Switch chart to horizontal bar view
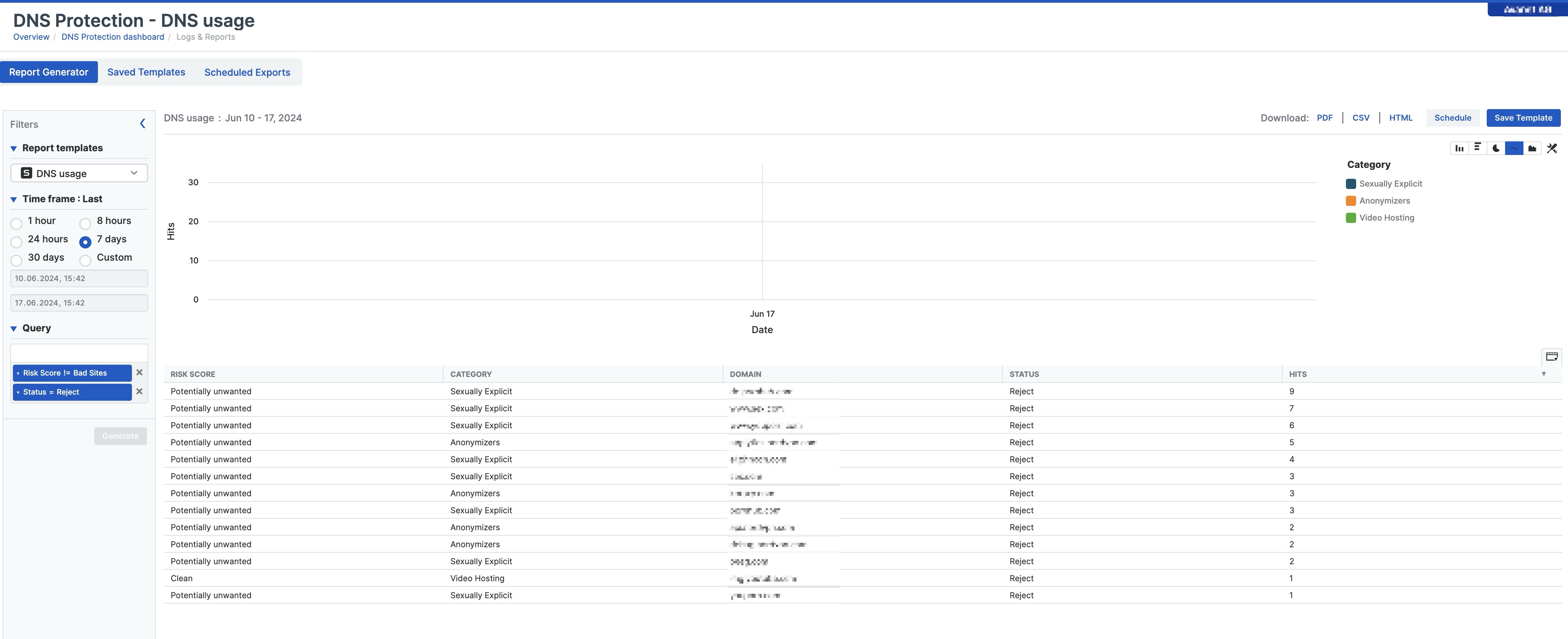 (1477, 148)
